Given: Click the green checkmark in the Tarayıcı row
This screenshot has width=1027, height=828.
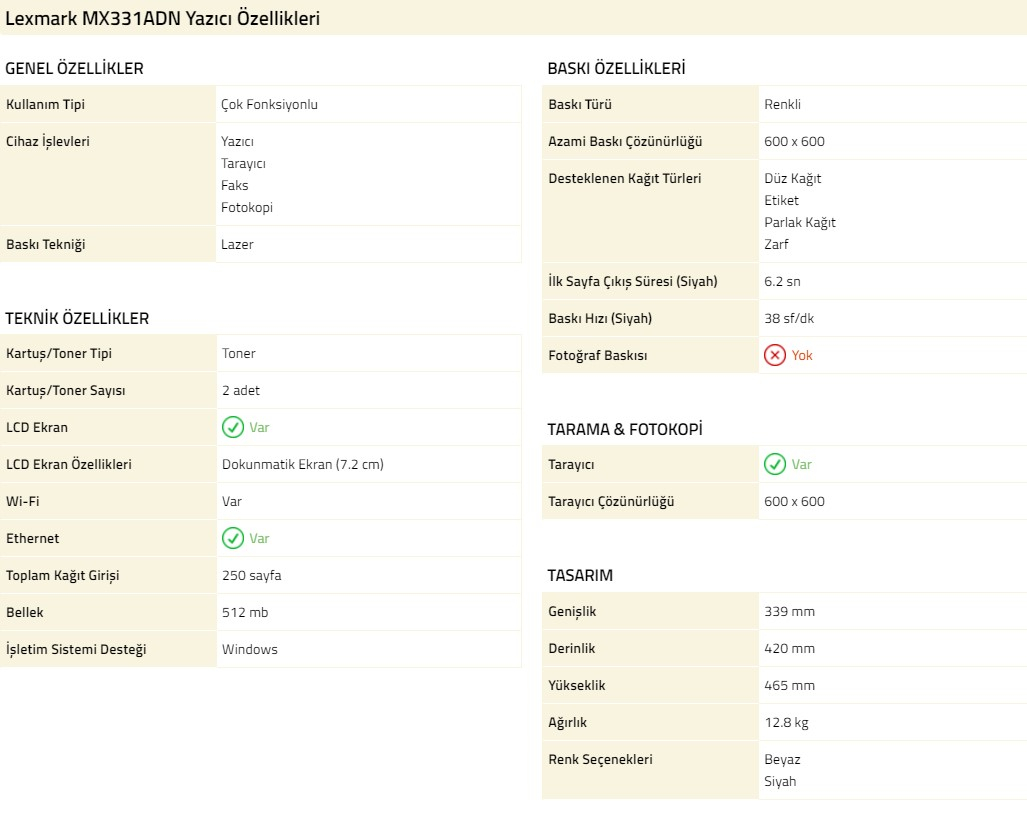Looking at the screenshot, I should click(x=774, y=465).
